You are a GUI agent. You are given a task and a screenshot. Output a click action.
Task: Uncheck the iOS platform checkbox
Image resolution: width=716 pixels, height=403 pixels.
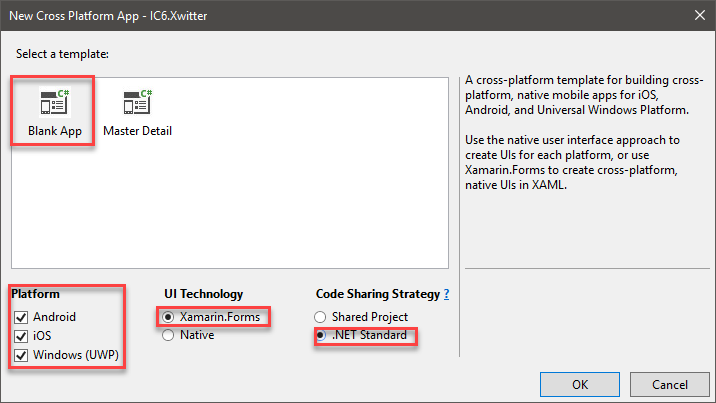point(21,336)
